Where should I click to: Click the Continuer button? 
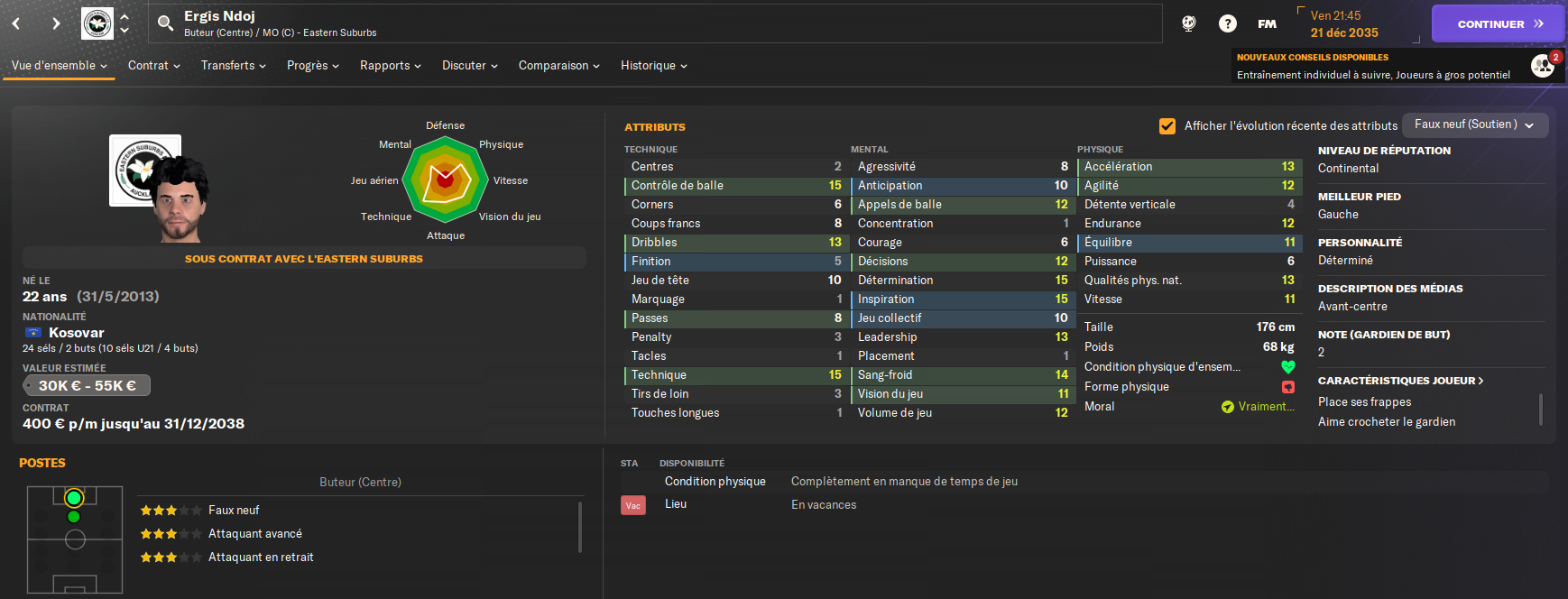1498,23
